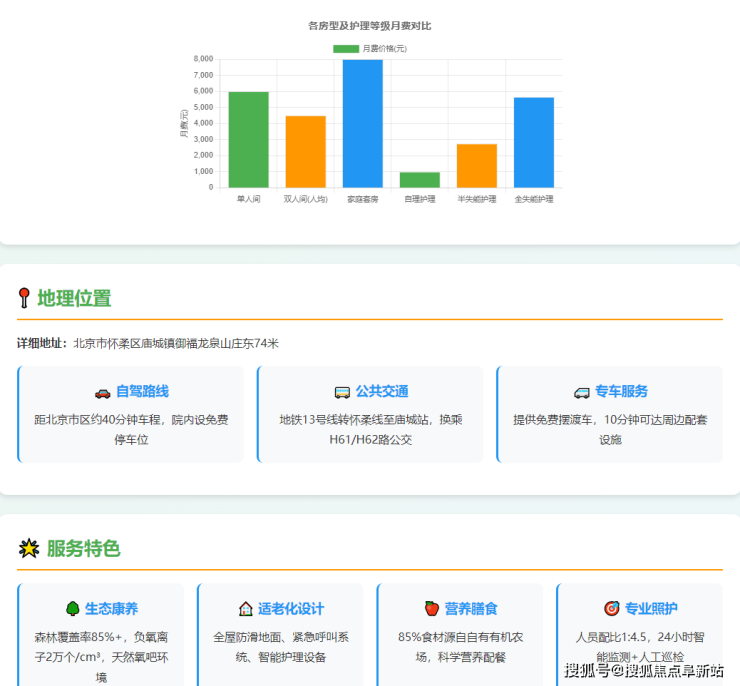Click the green legend color box
Viewport: 740px width, 686px height.
pyautogui.click(x=346, y=48)
